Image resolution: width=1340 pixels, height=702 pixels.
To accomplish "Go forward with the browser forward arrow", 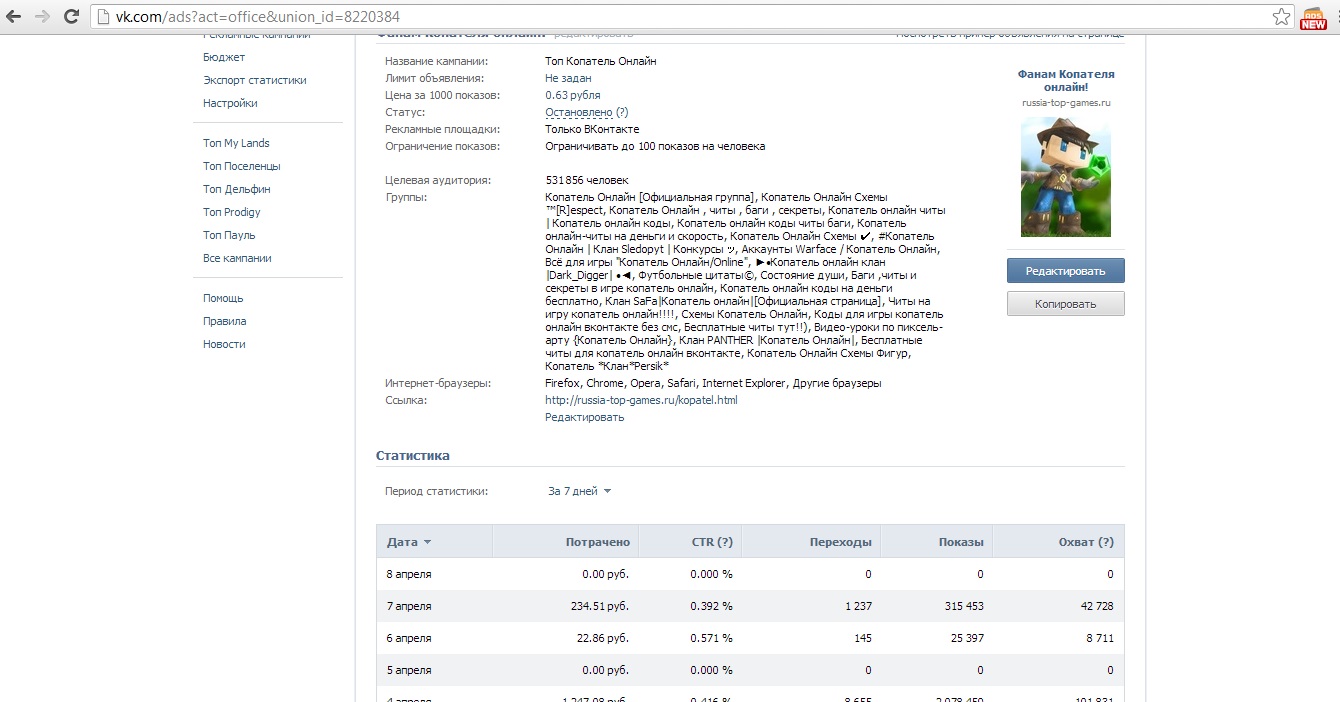I will pos(42,17).
